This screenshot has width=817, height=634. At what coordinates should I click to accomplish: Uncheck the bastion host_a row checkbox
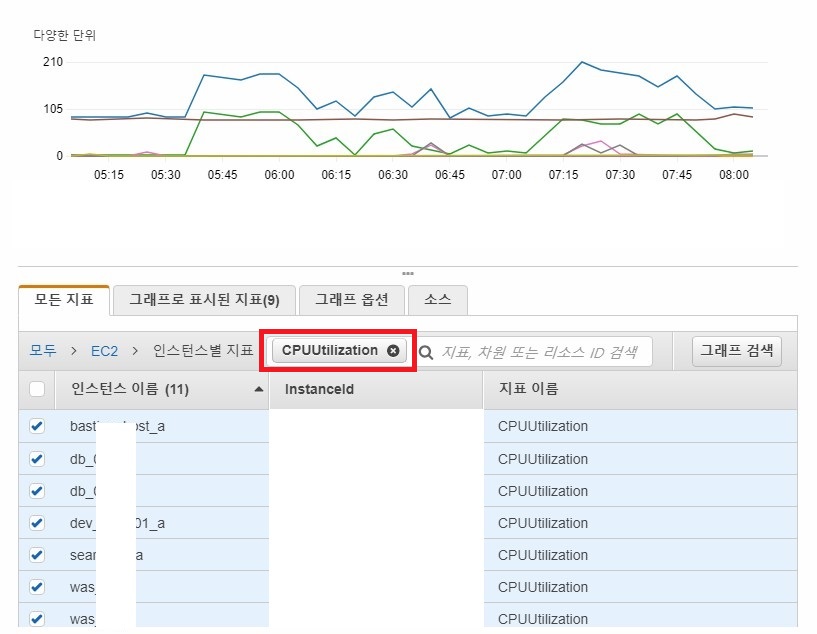[37, 426]
